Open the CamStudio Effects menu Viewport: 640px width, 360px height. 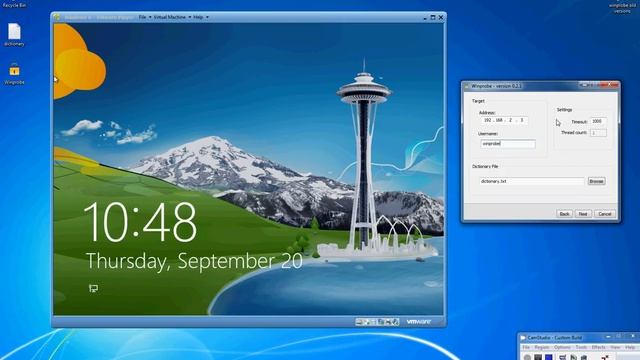(x=598, y=347)
